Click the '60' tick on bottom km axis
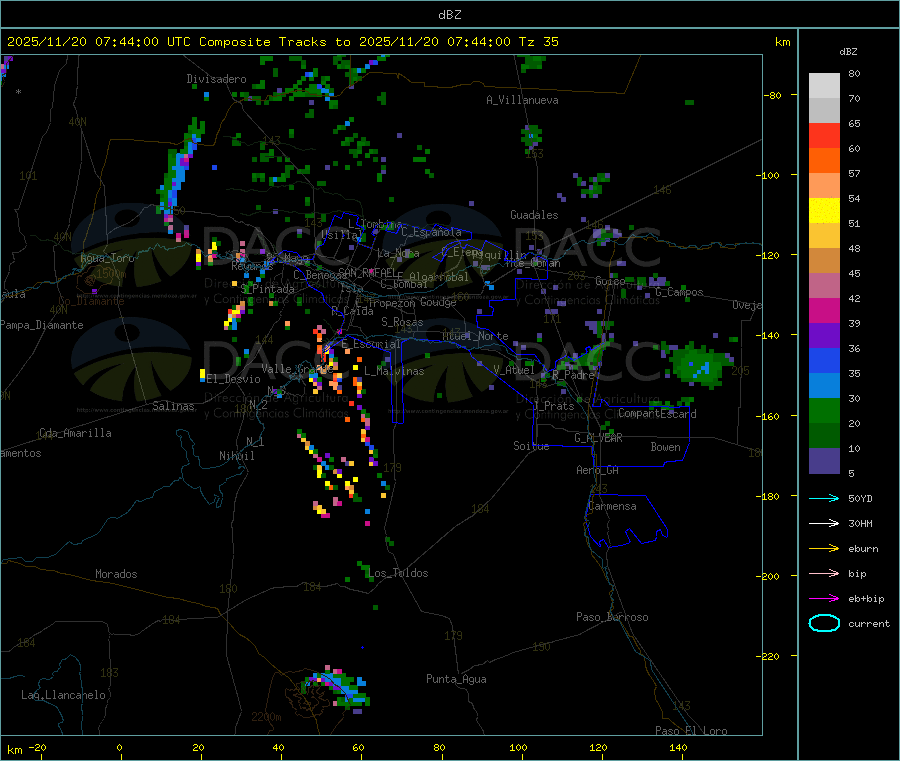Image resolution: width=900 pixels, height=761 pixels. [x=358, y=747]
